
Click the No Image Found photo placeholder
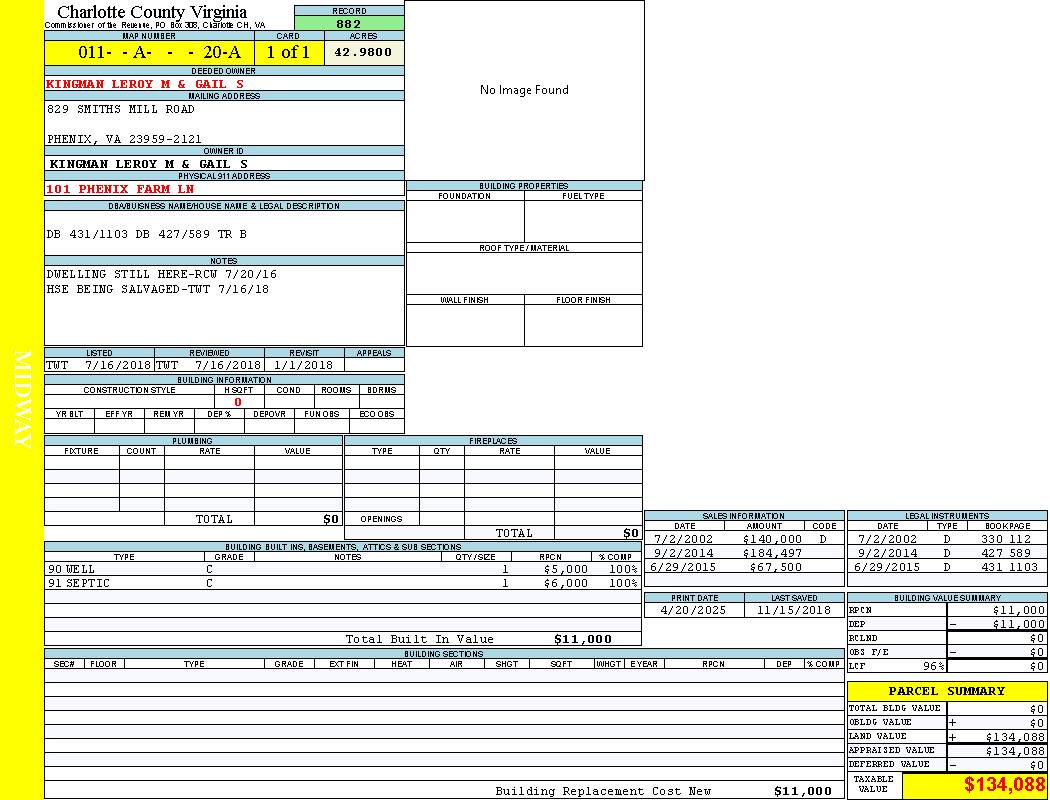coord(524,90)
